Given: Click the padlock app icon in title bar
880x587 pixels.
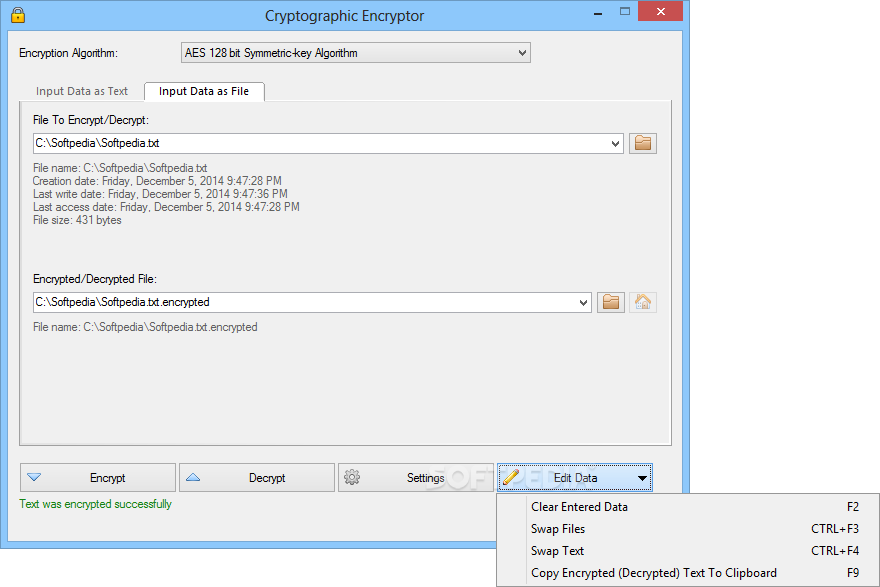Looking at the screenshot, I should point(18,15).
